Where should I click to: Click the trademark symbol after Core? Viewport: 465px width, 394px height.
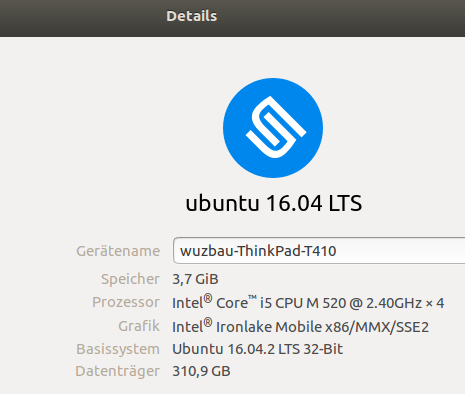tap(252, 297)
